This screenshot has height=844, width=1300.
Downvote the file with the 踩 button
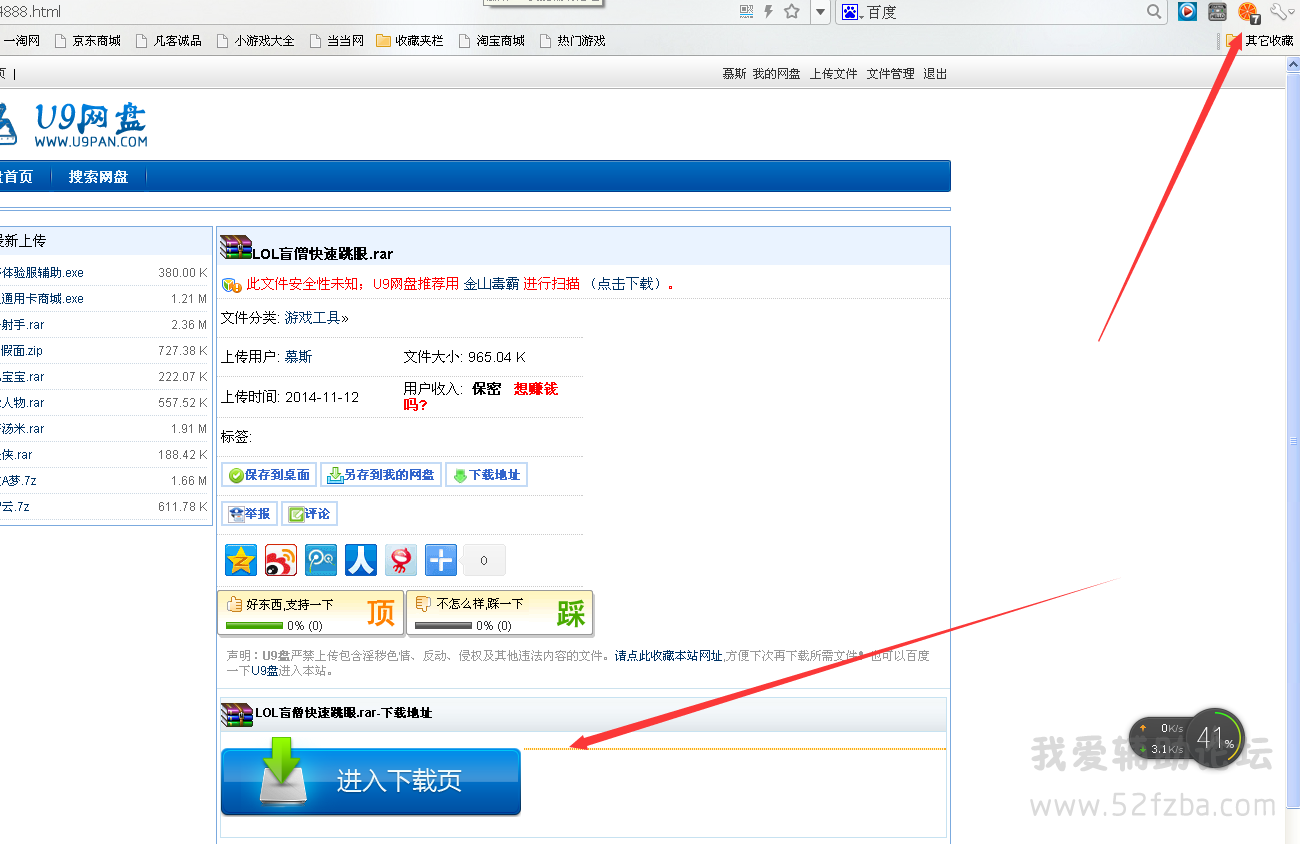click(x=499, y=612)
